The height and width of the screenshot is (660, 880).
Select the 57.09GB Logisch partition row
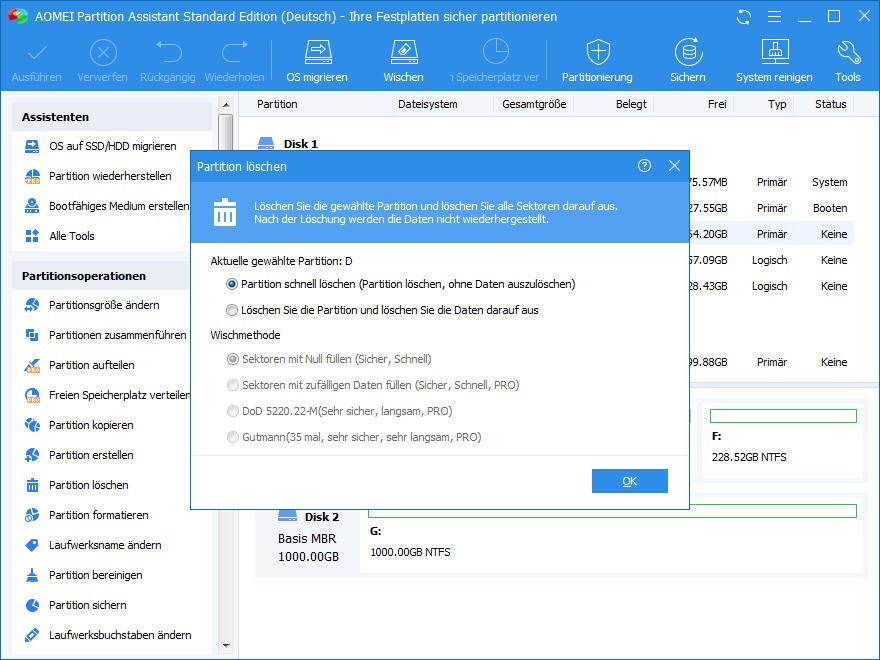[x=772, y=260]
